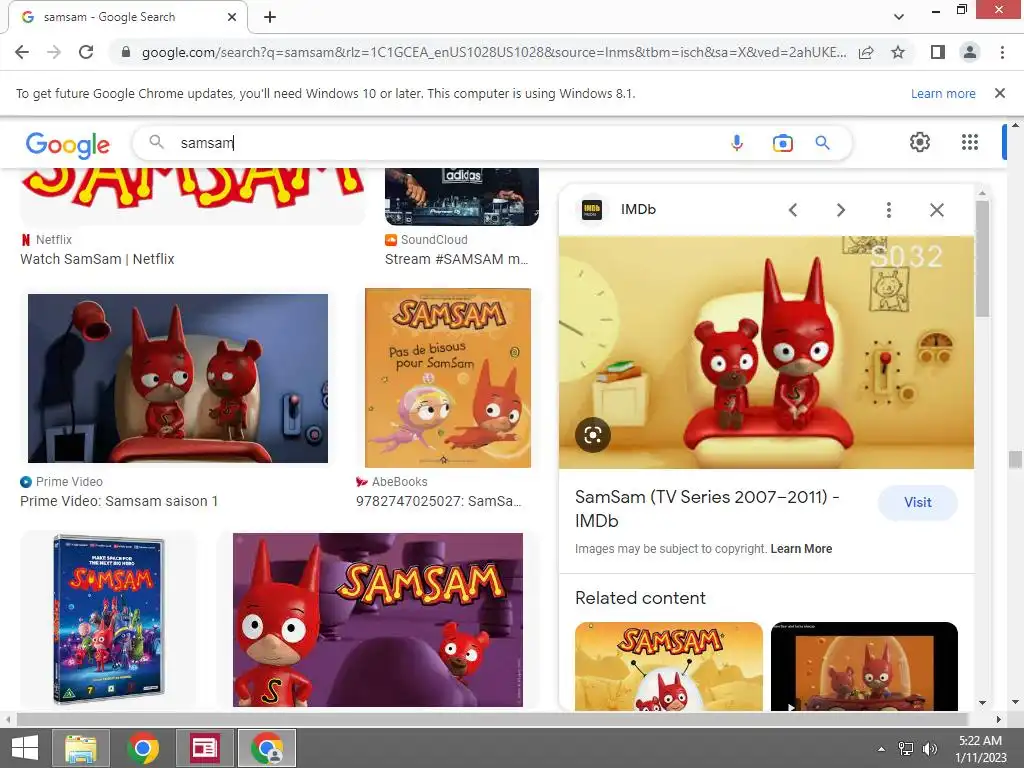Open Watch SamSam Netflix result
1024x768 pixels.
(97, 259)
